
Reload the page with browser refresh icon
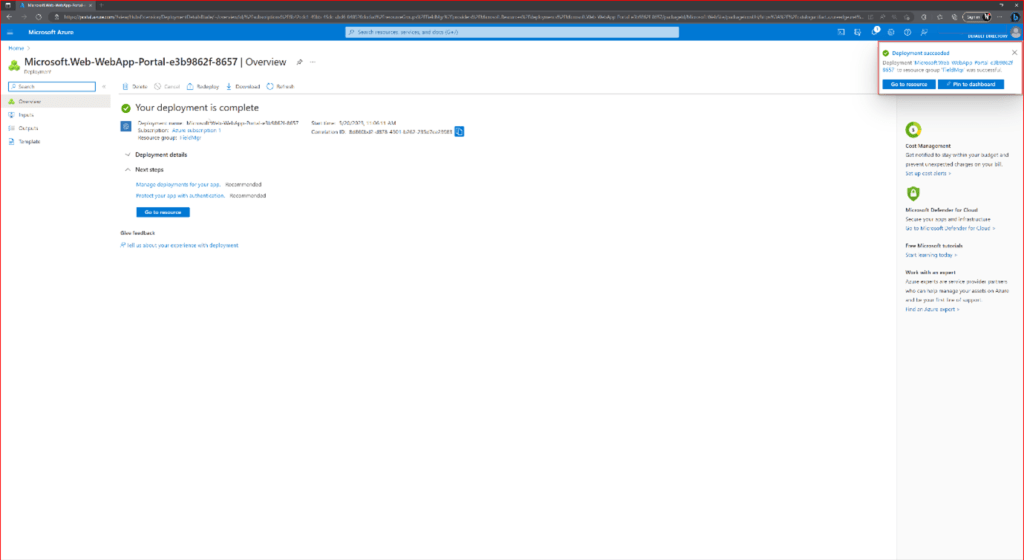tap(39, 17)
